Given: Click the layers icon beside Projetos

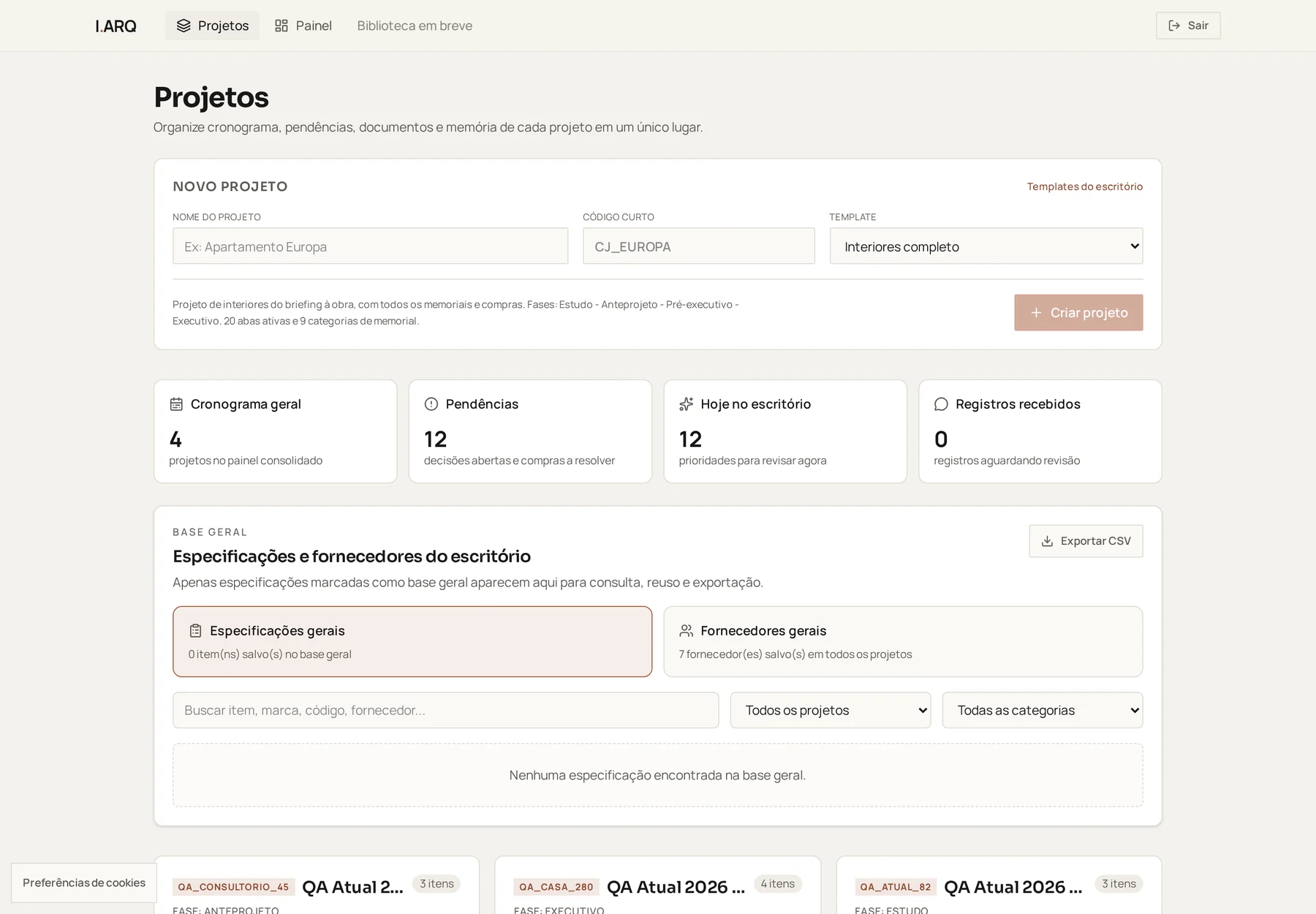Looking at the screenshot, I should click(184, 26).
